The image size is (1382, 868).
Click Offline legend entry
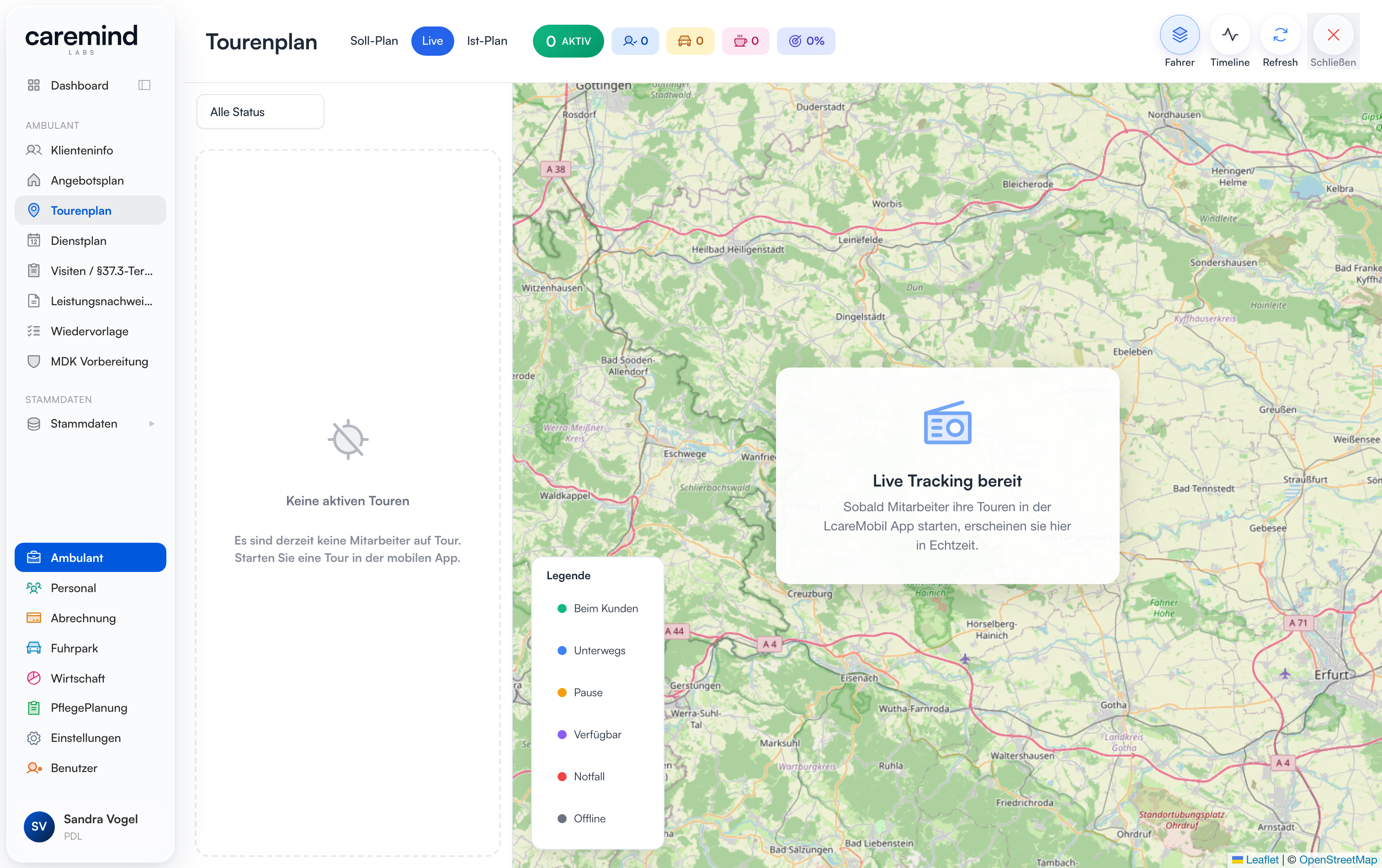coord(581,818)
